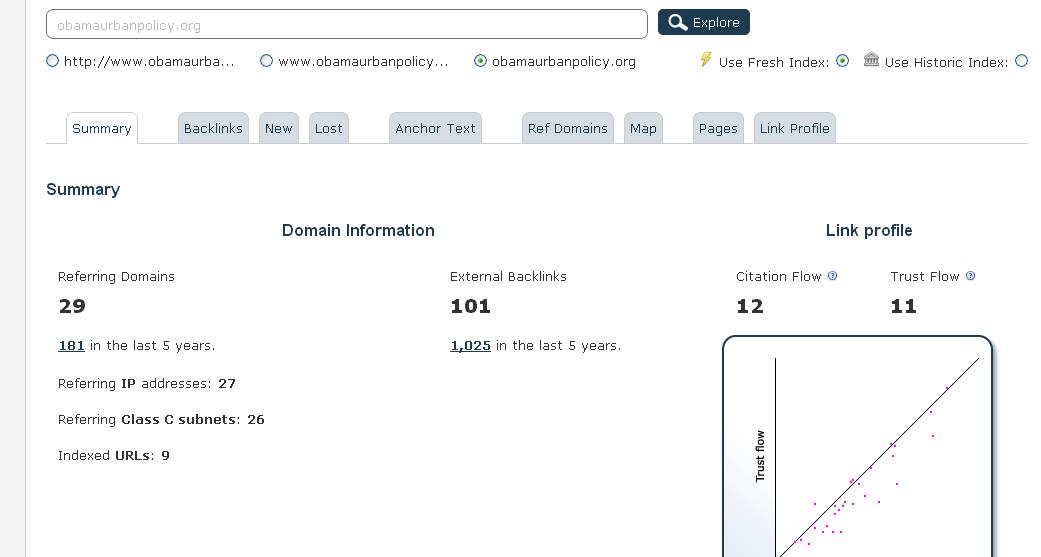The height and width of the screenshot is (557, 1041).
Task: Click the domain search input field
Action: click(x=347, y=25)
